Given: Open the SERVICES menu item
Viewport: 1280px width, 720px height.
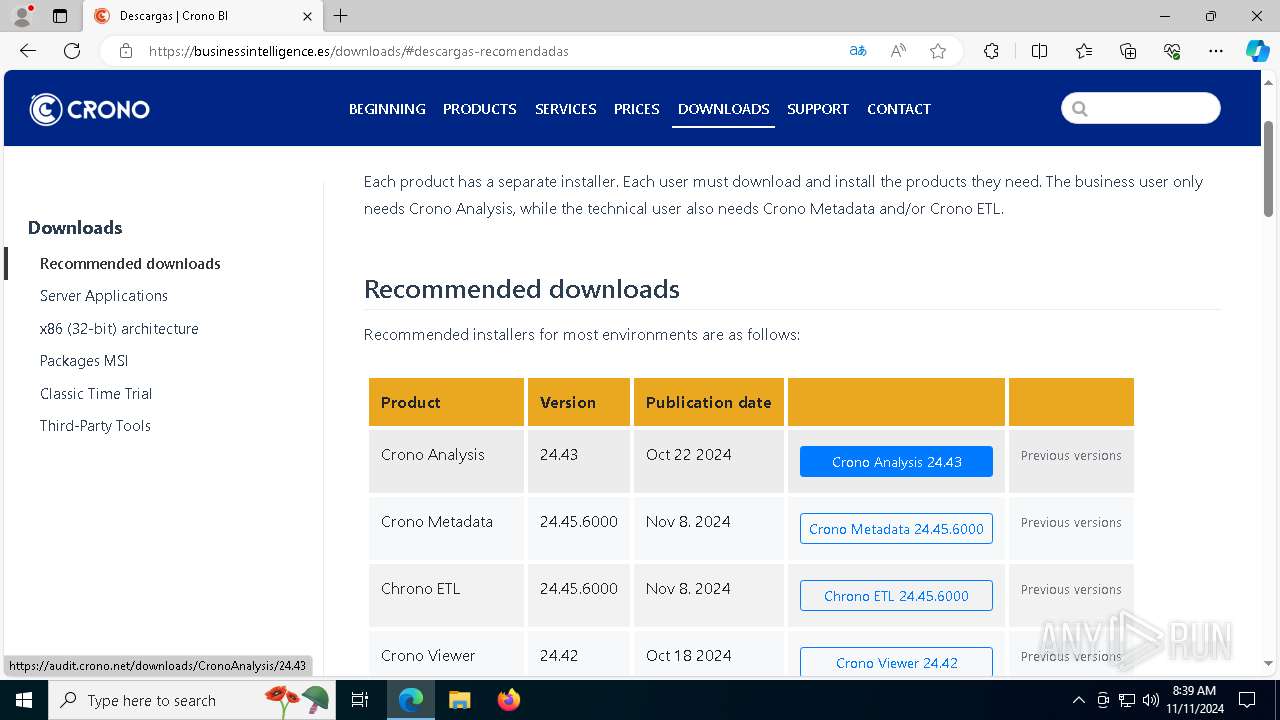Looking at the screenshot, I should click(566, 109).
